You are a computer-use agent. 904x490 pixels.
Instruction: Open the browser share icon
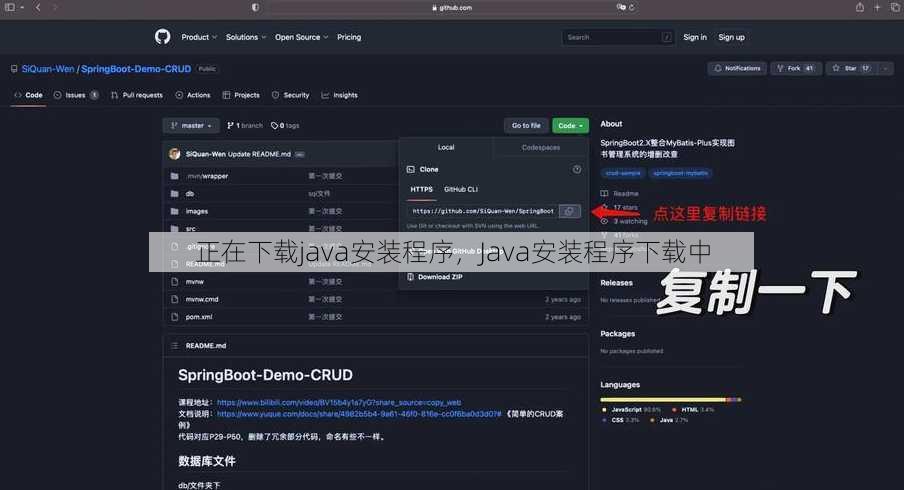pos(860,7)
